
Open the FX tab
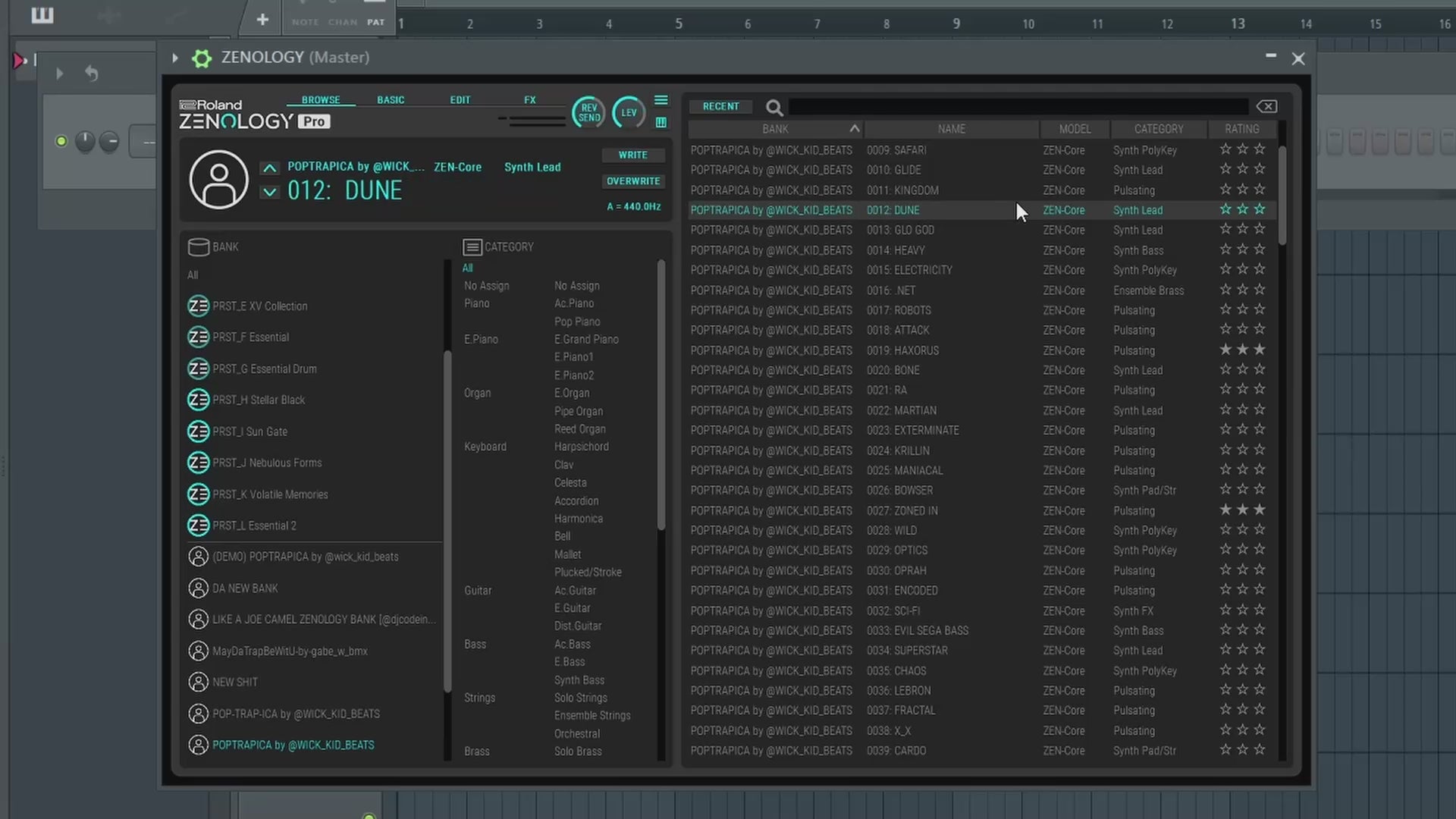pos(529,99)
